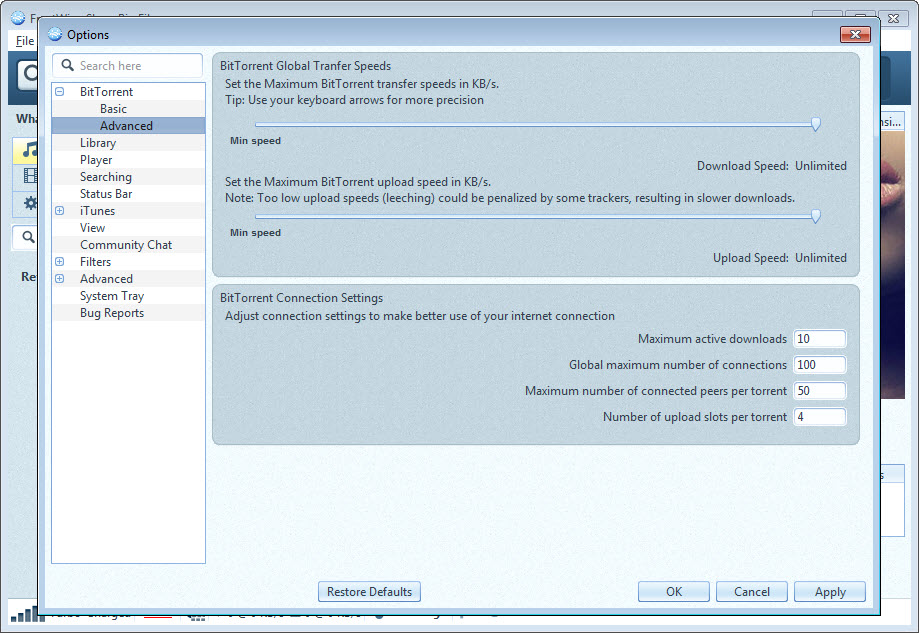Expand the iTunes tree node

pyautogui.click(x=60, y=210)
